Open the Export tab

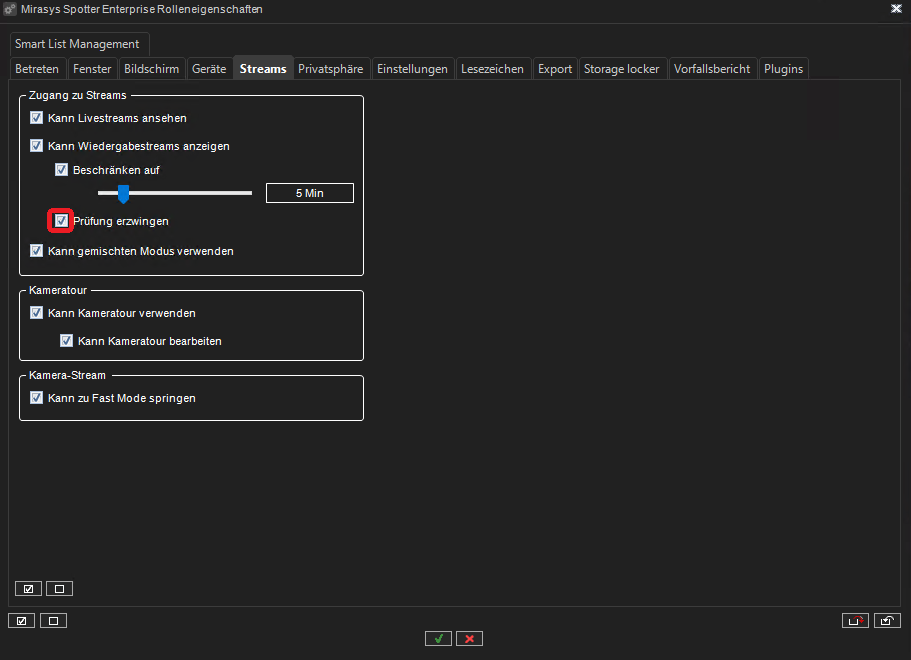[x=554, y=68]
